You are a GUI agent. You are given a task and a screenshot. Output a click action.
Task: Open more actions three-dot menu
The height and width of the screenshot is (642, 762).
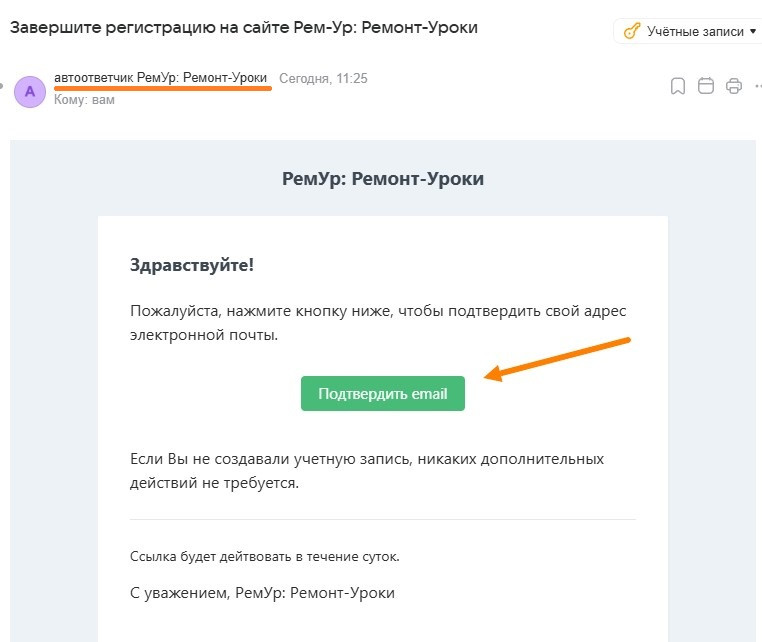tap(758, 86)
